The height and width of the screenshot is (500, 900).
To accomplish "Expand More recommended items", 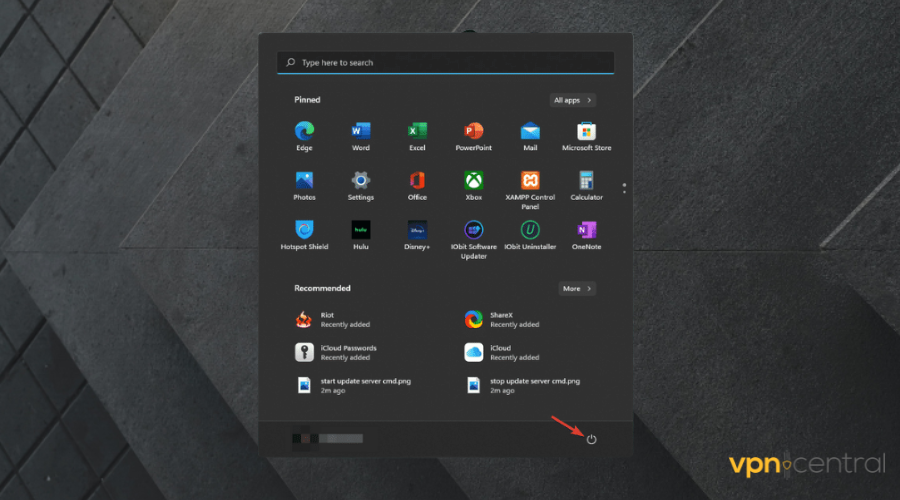I will 577,288.
